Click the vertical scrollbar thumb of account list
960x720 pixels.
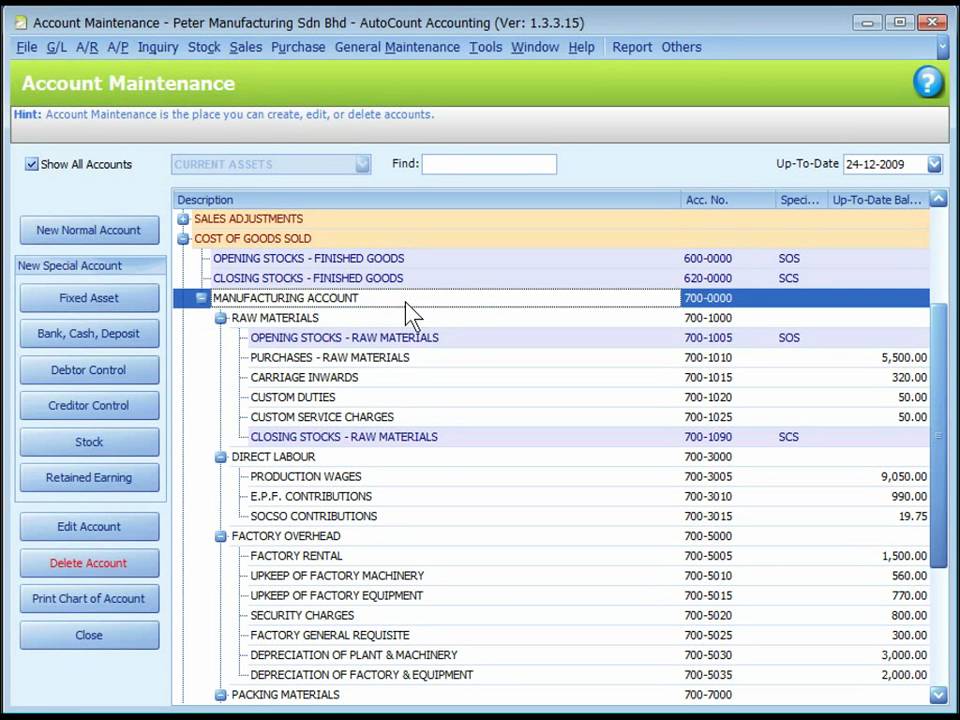click(938, 435)
